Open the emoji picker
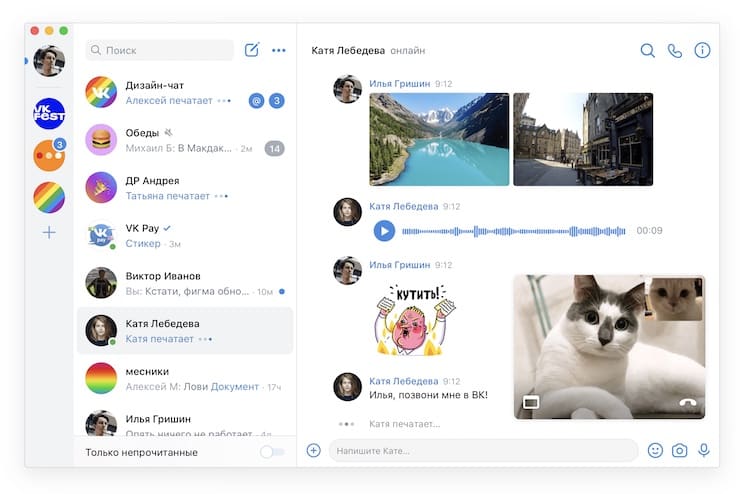The height and width of the screenshot is (494, 740). (655, 450)
